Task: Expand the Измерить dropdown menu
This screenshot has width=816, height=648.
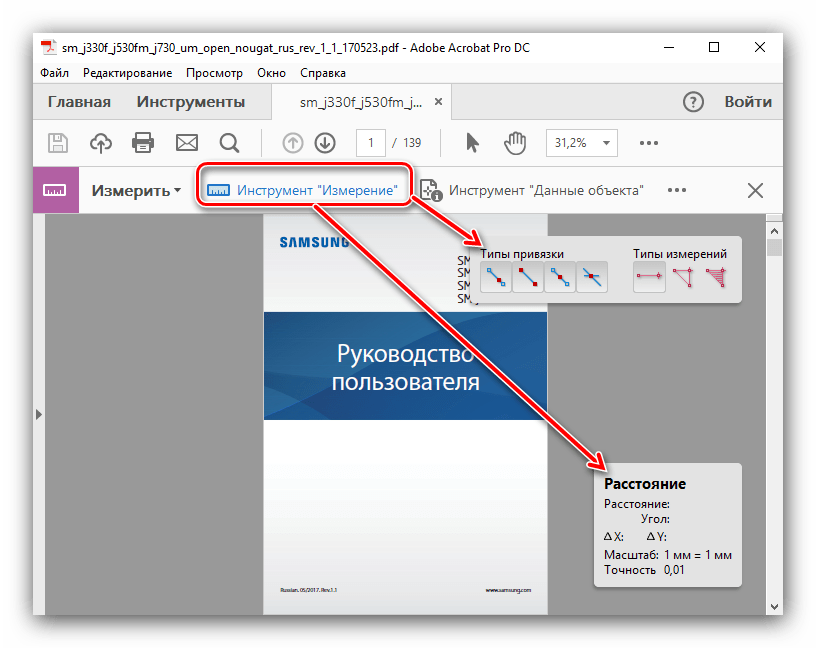Action: (x=136, y=190)
